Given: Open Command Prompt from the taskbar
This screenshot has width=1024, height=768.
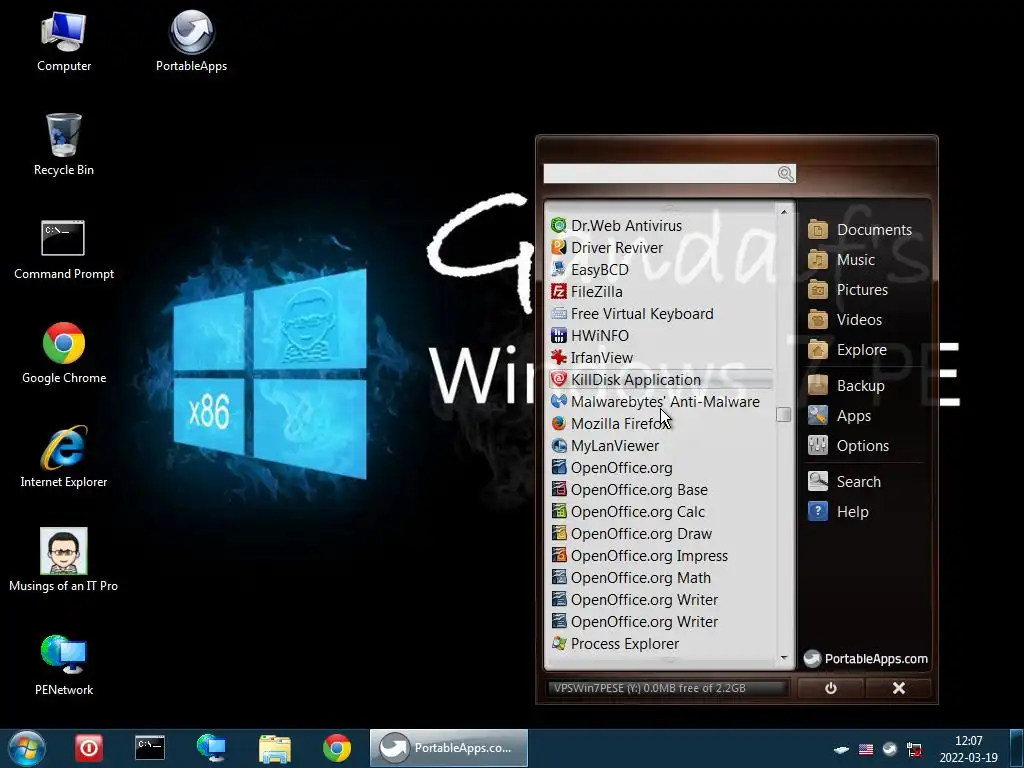Looking at the screenshot, I should (x=150, y=748).
